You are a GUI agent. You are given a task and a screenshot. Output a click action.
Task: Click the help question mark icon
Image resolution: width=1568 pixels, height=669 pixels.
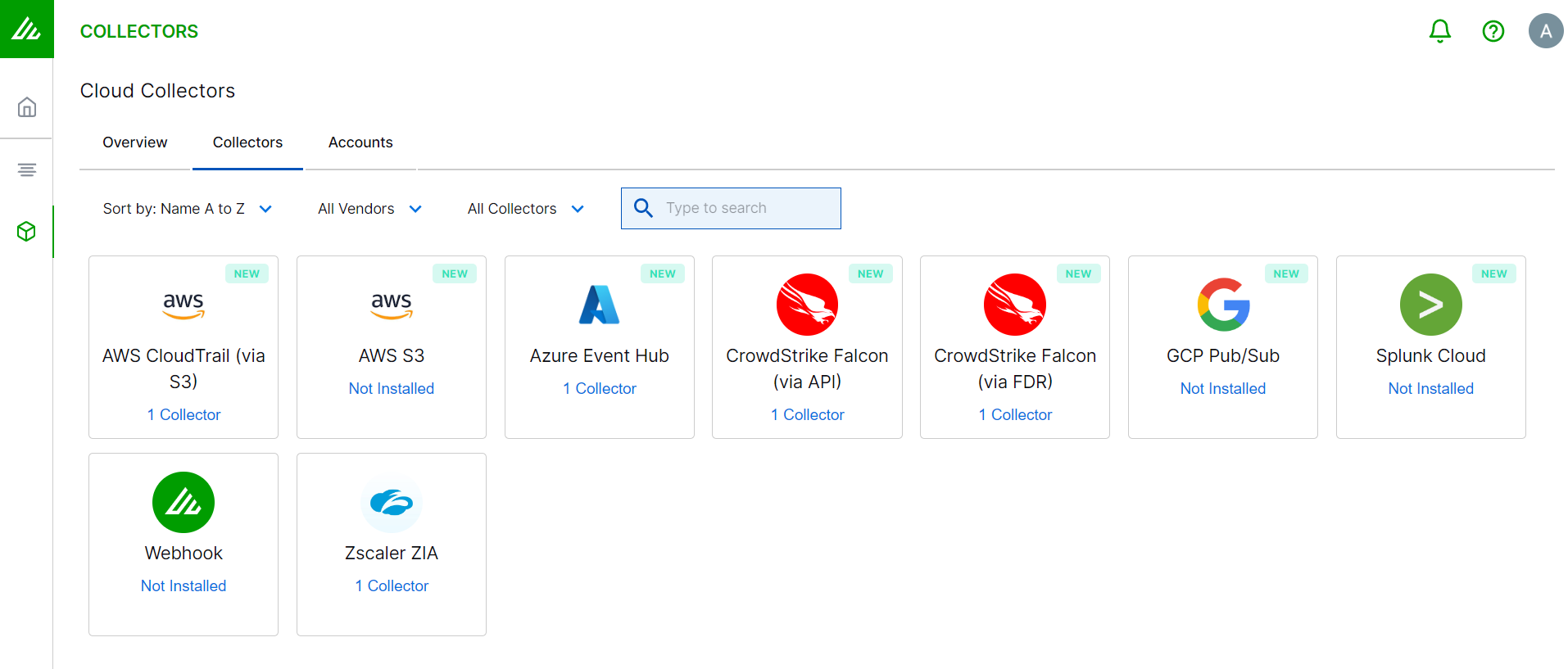click(1493, 31)
